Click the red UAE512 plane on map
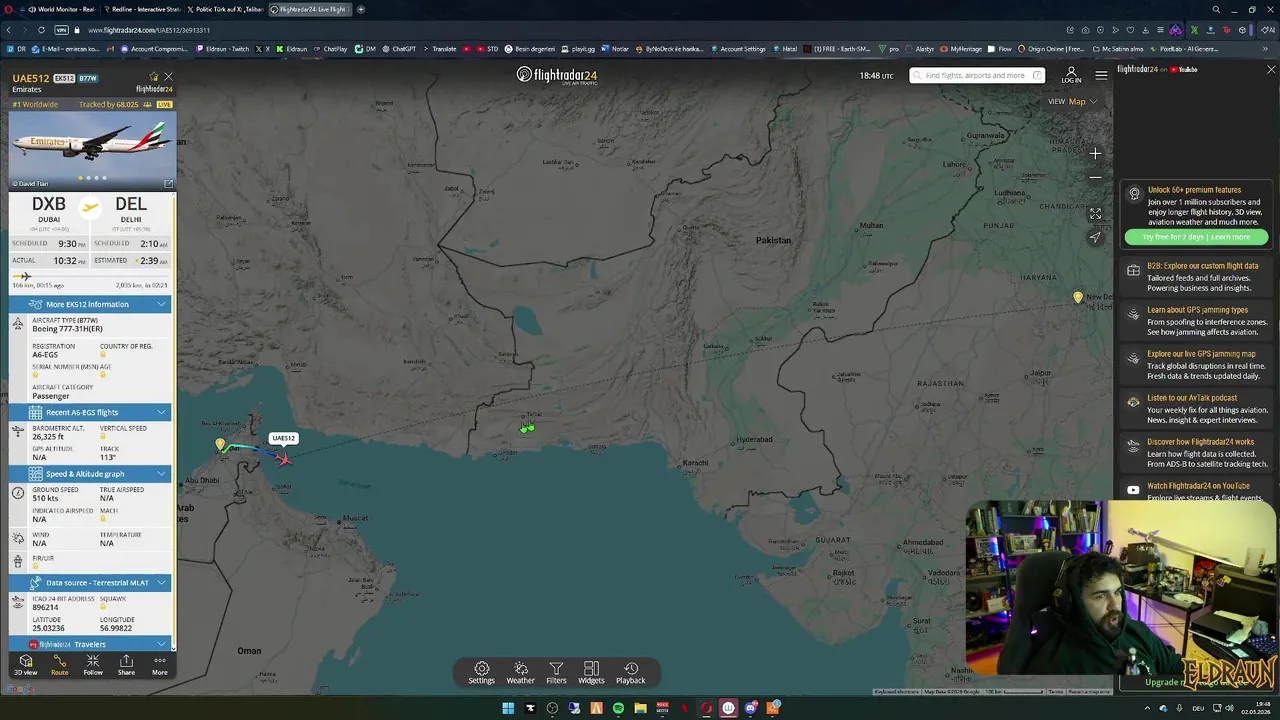The width and height of the screenshot is (1280, 720). click(x=285, y=458)
